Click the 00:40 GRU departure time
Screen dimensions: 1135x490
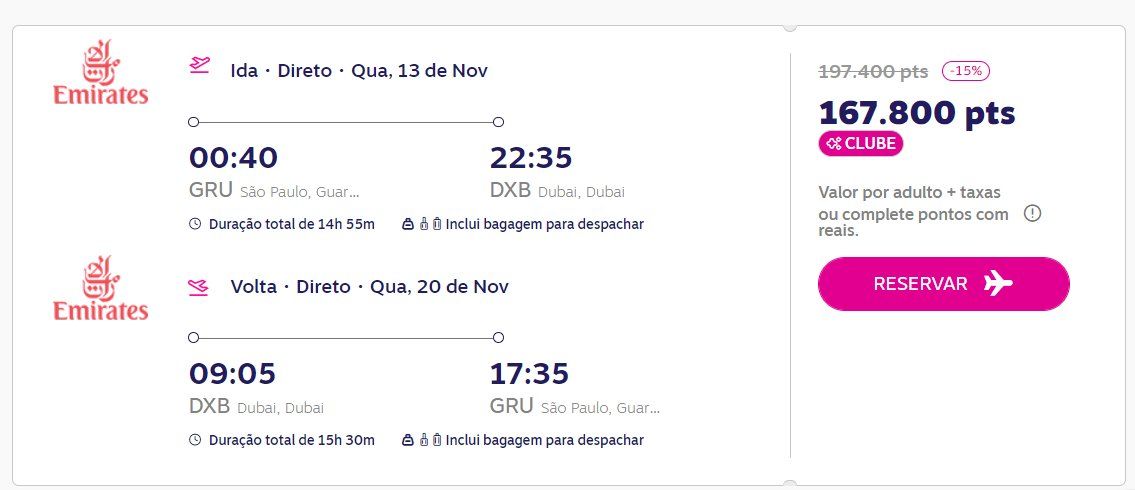tap(233, 158)
